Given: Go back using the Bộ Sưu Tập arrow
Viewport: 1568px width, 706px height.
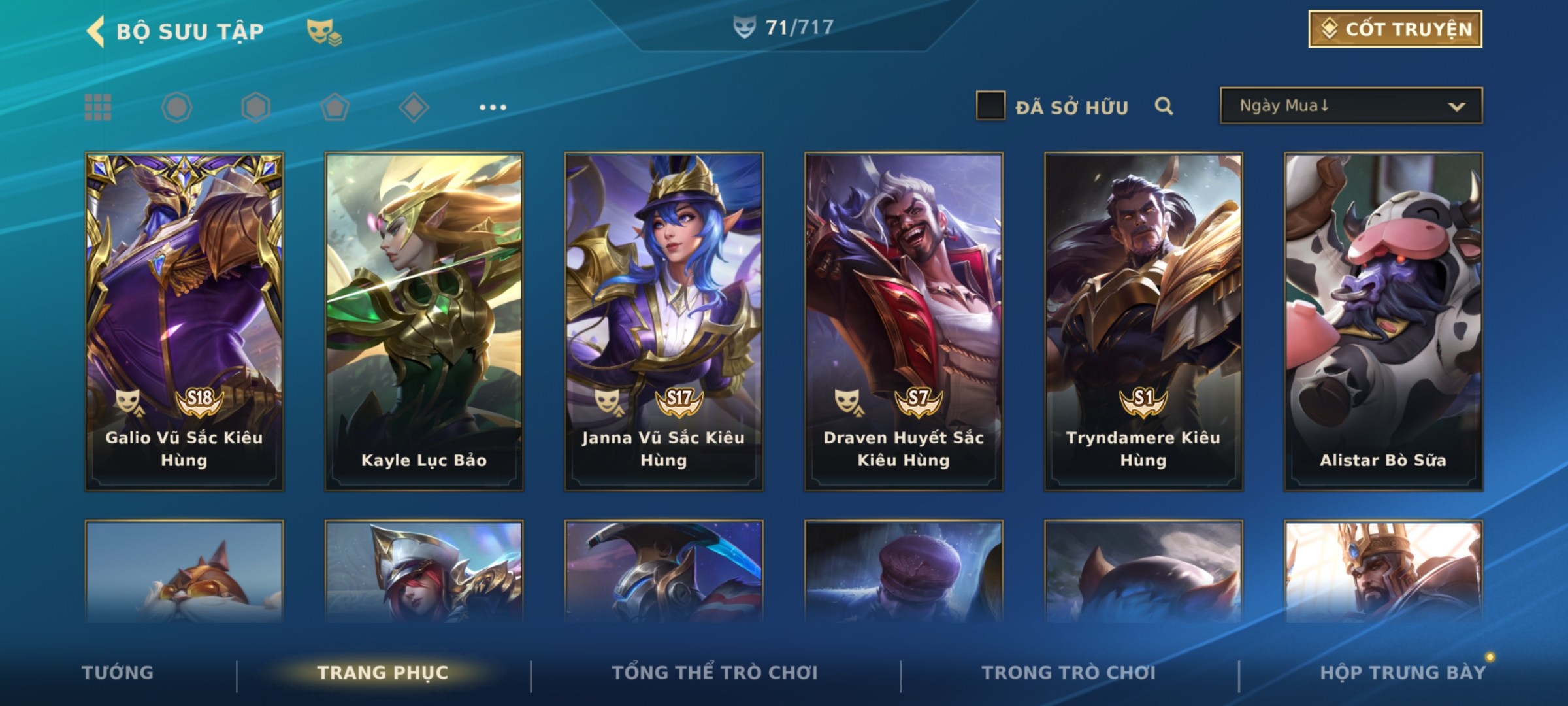Looking at the screenshot, I should point(95,31).
